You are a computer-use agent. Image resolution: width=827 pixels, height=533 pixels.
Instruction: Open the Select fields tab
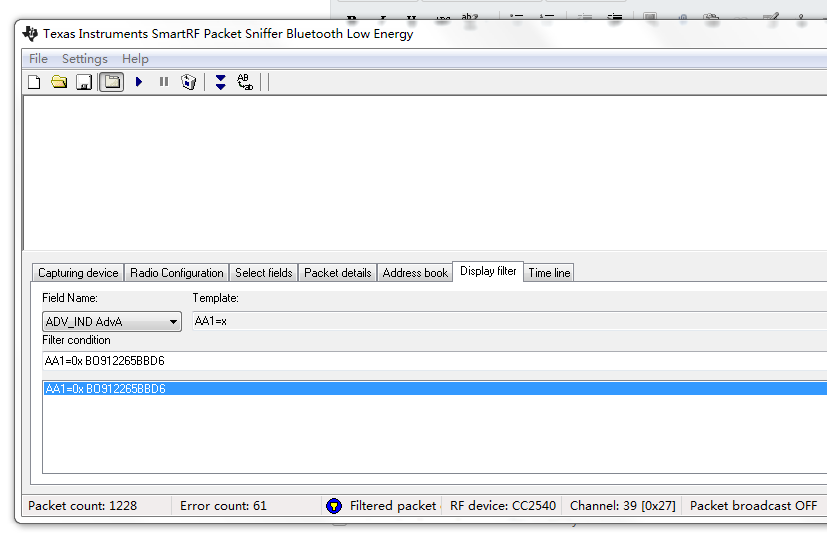(264, 273)
